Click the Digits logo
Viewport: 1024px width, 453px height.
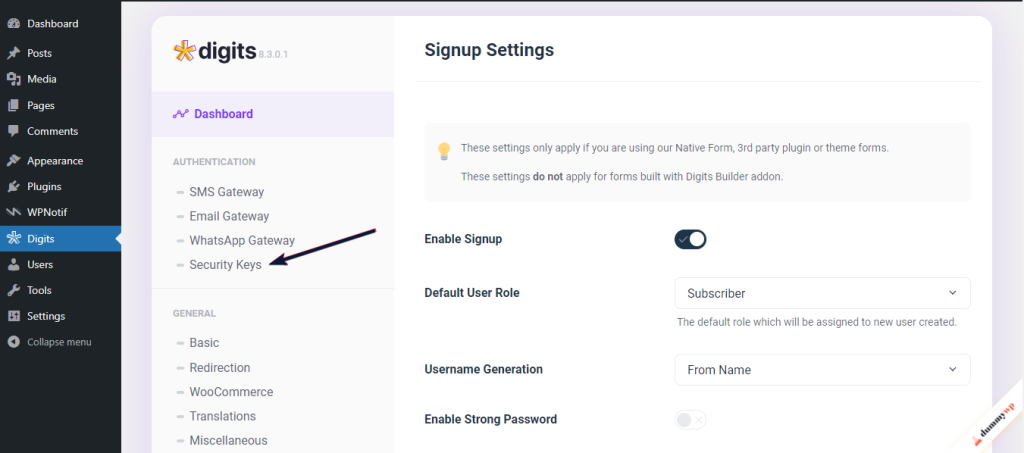[x=218, y=50]
